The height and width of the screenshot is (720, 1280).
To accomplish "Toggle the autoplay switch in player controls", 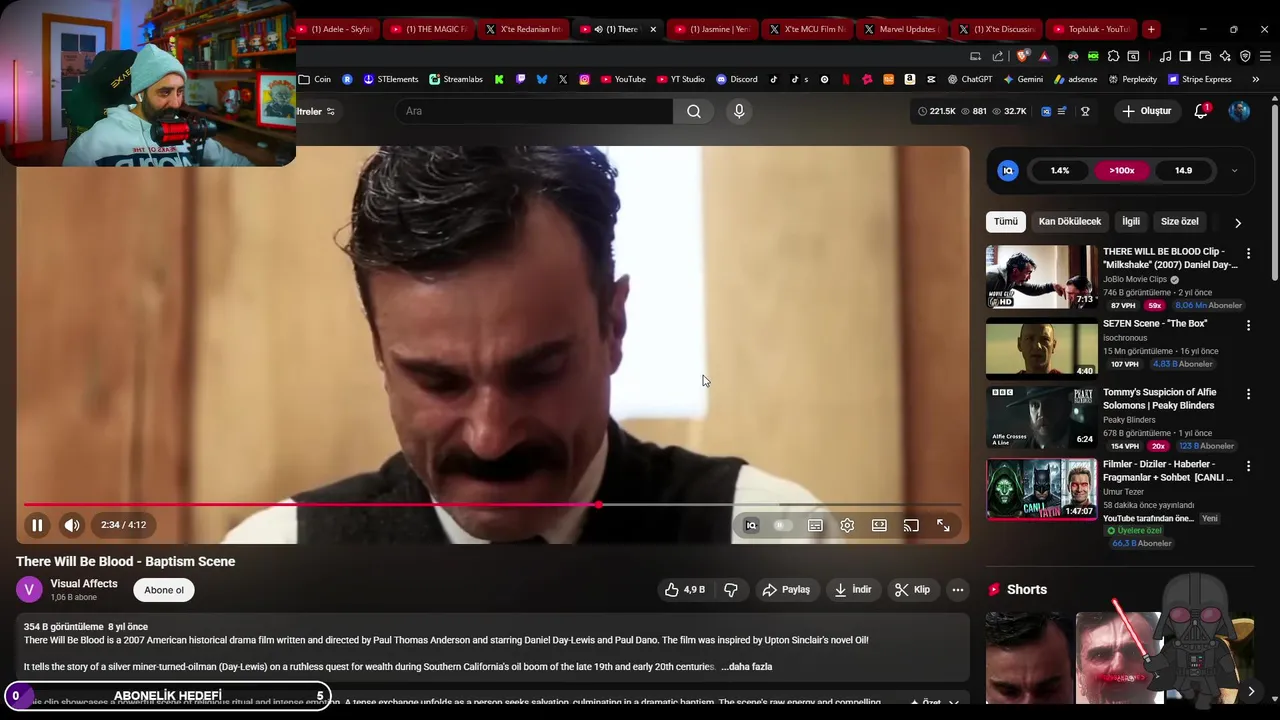I will (x=783, y=525).
